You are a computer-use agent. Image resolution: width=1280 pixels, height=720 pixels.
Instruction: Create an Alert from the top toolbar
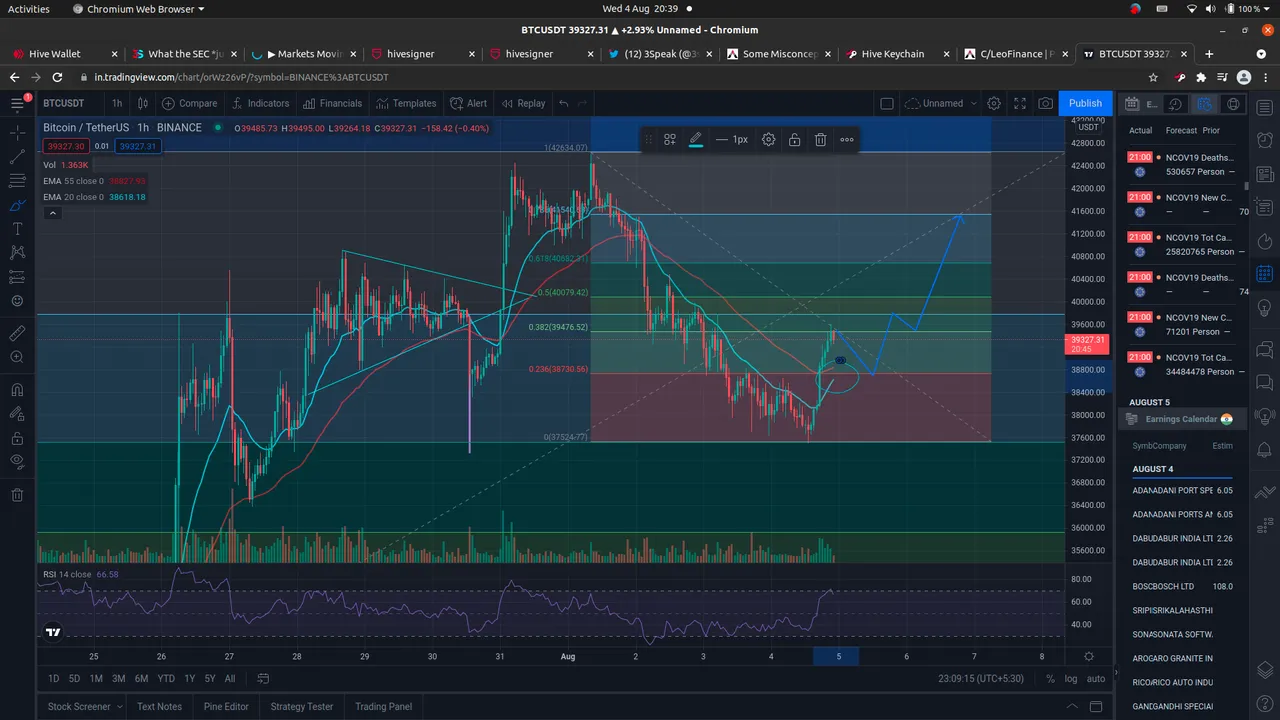click(x=469, y=103)
